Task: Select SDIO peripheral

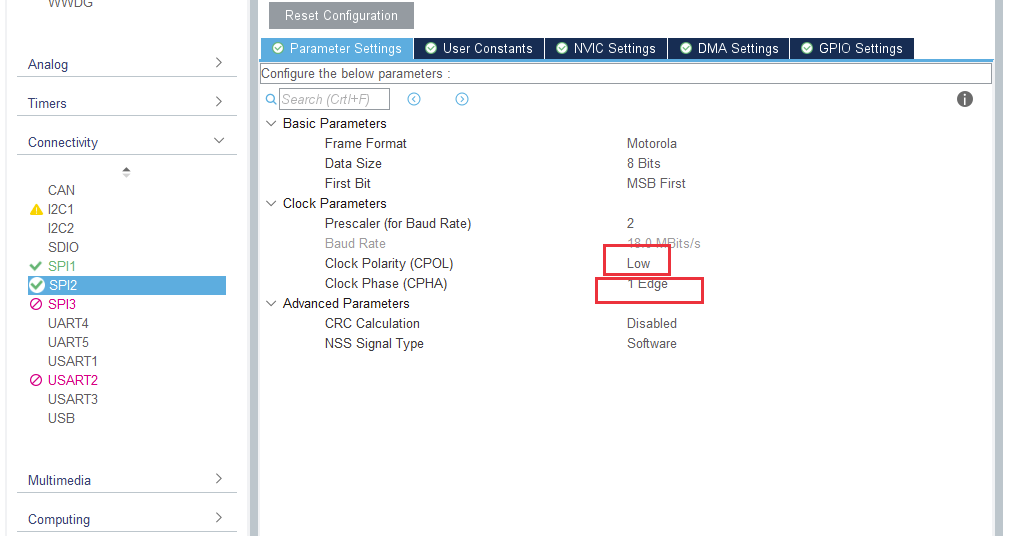Action: pyautogui.click(x=63, y=247)
